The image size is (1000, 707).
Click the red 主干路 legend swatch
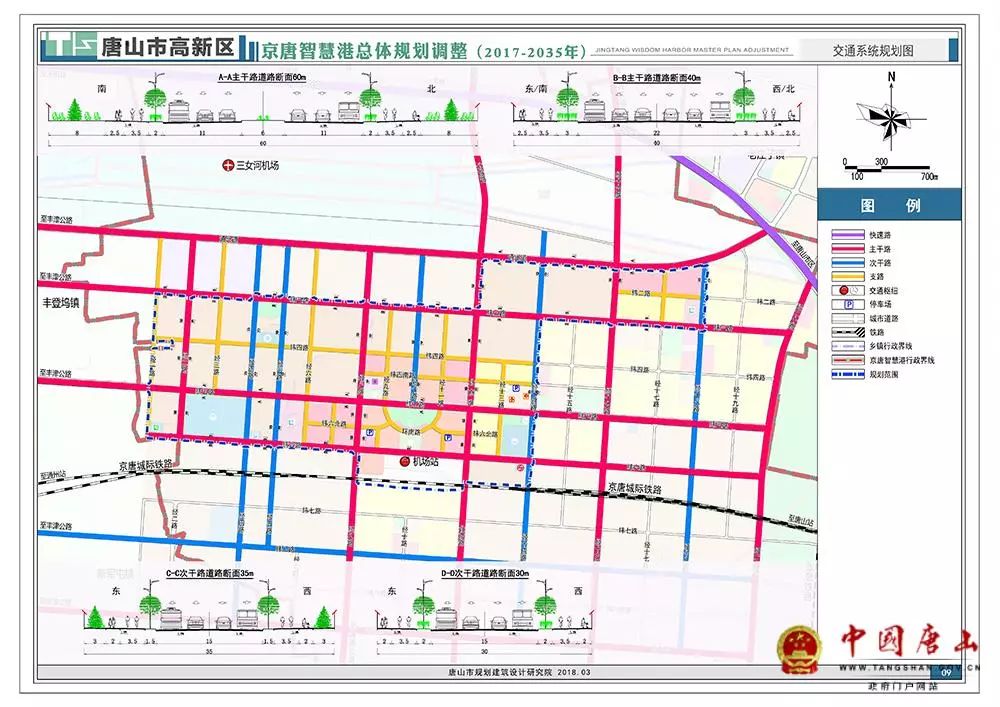[848, 249]
